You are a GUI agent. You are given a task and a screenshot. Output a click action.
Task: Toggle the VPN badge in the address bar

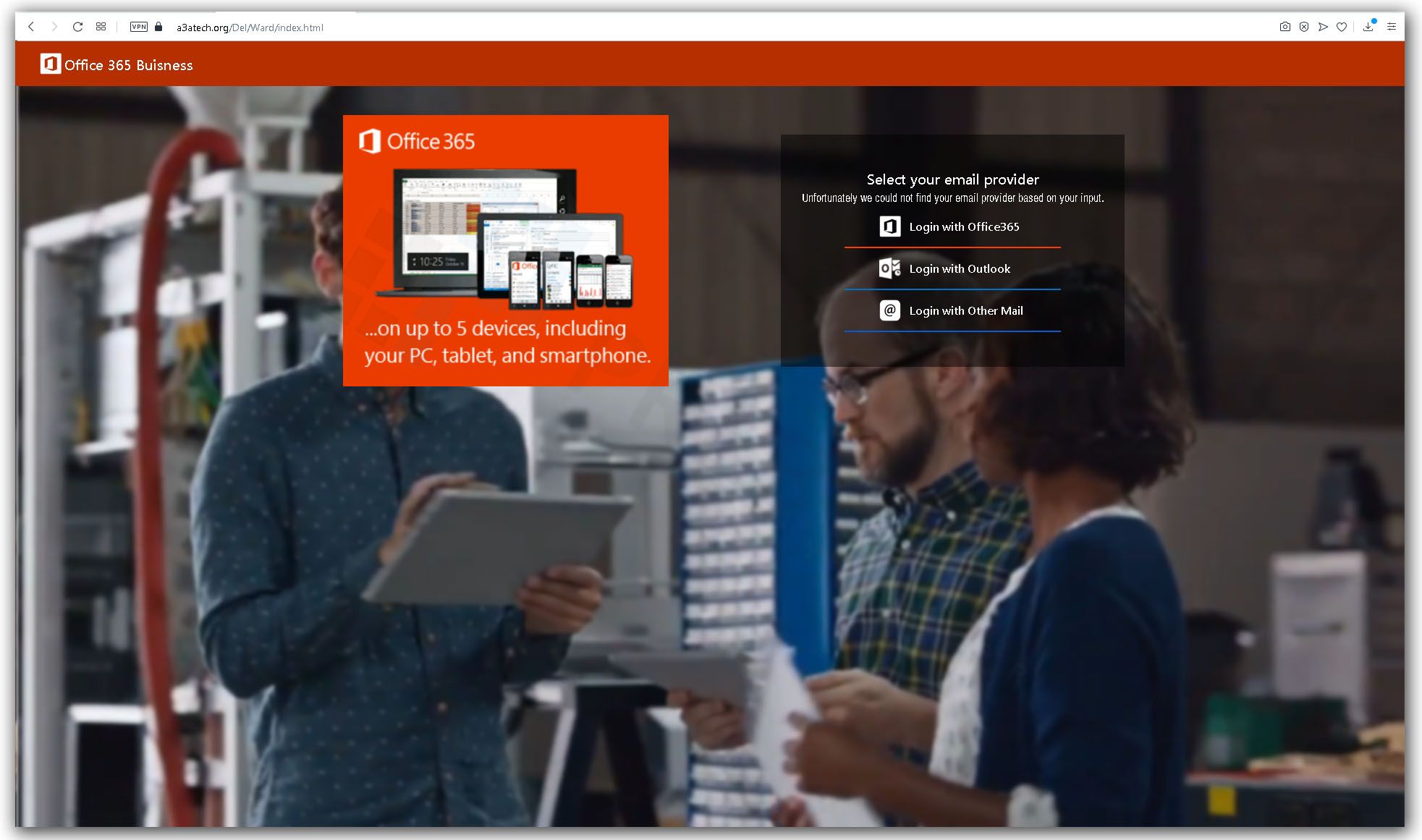[x=138, y=27]
